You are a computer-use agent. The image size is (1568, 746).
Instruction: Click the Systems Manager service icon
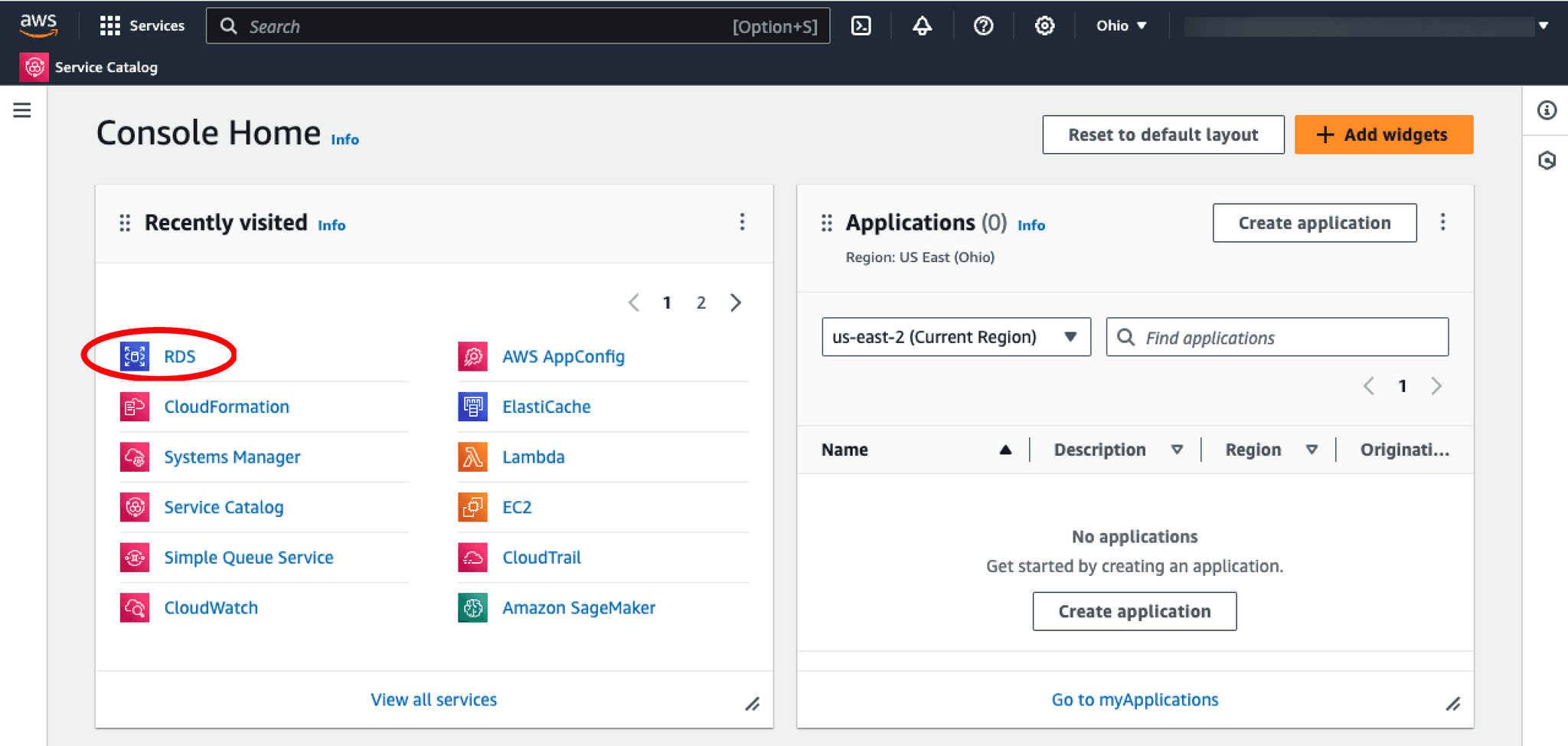(x=135, y=457)
